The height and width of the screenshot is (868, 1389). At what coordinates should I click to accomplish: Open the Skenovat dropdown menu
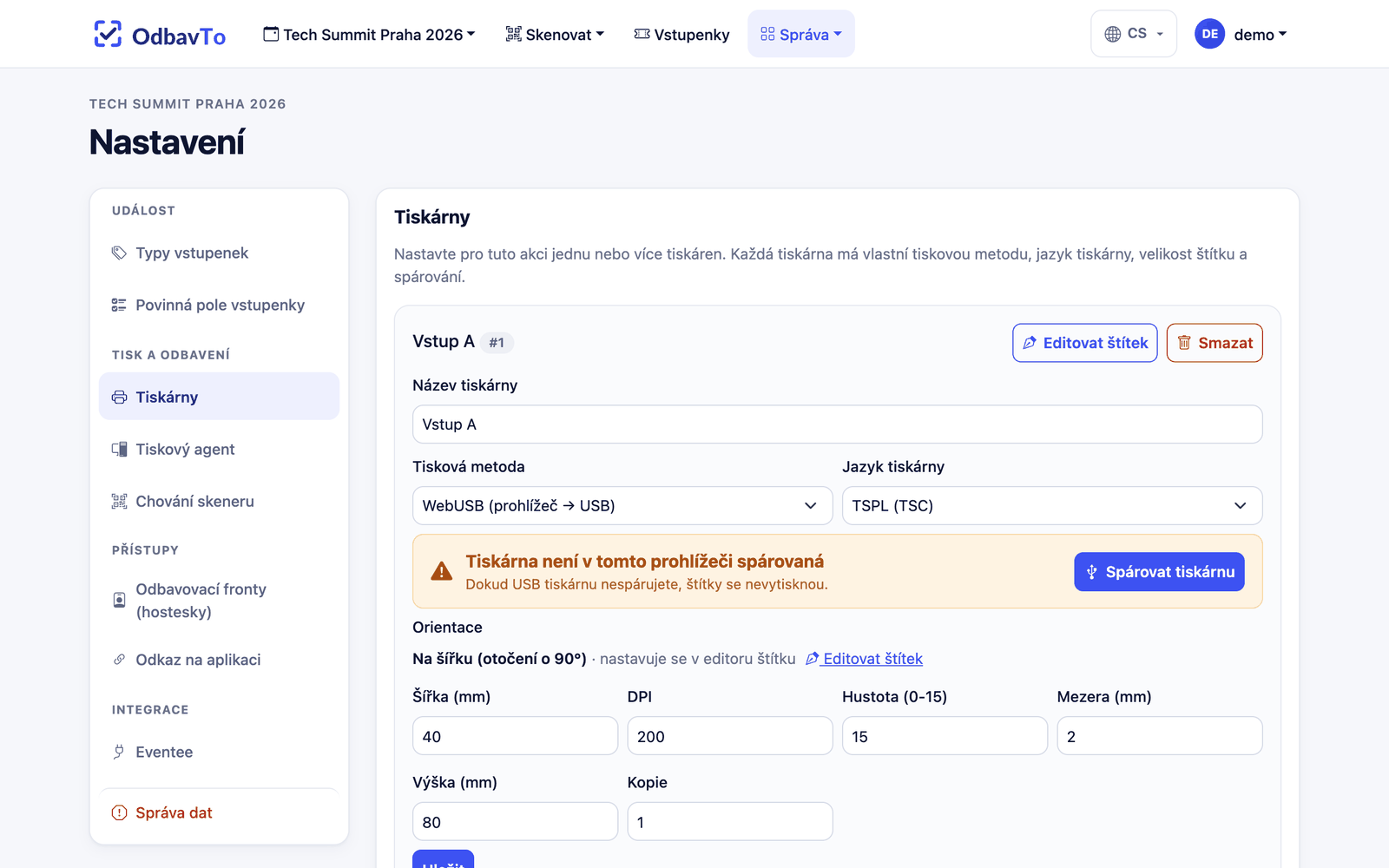[x=555, y=34]
